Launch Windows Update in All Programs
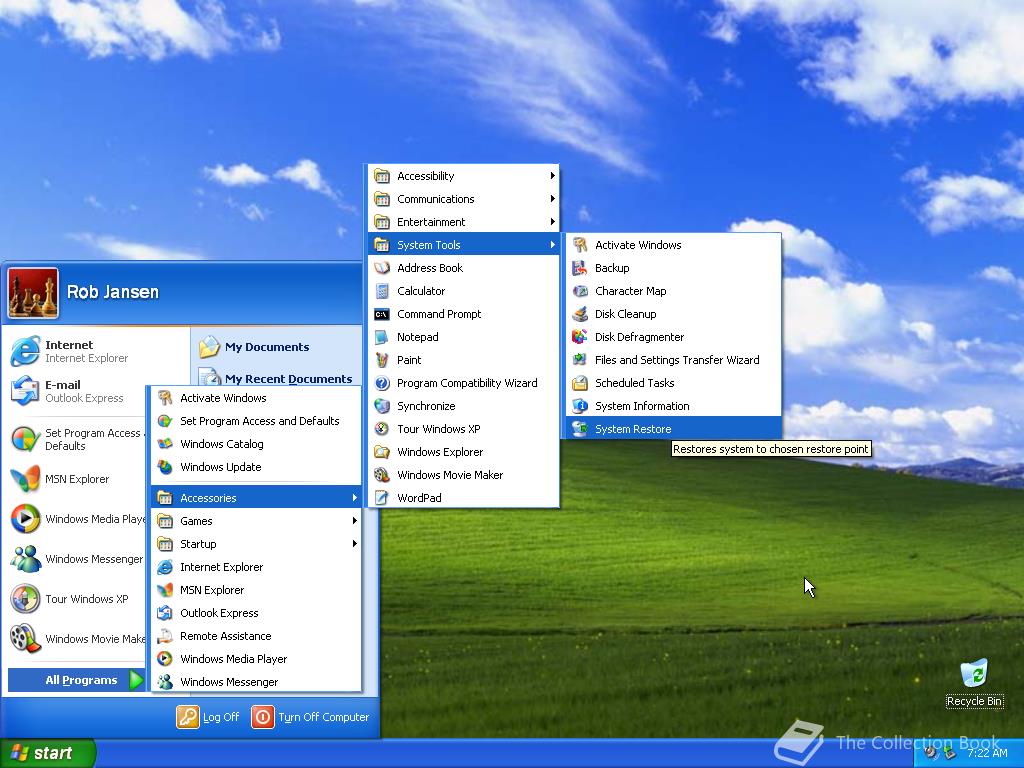1024x768 pixels. [256, 467]
